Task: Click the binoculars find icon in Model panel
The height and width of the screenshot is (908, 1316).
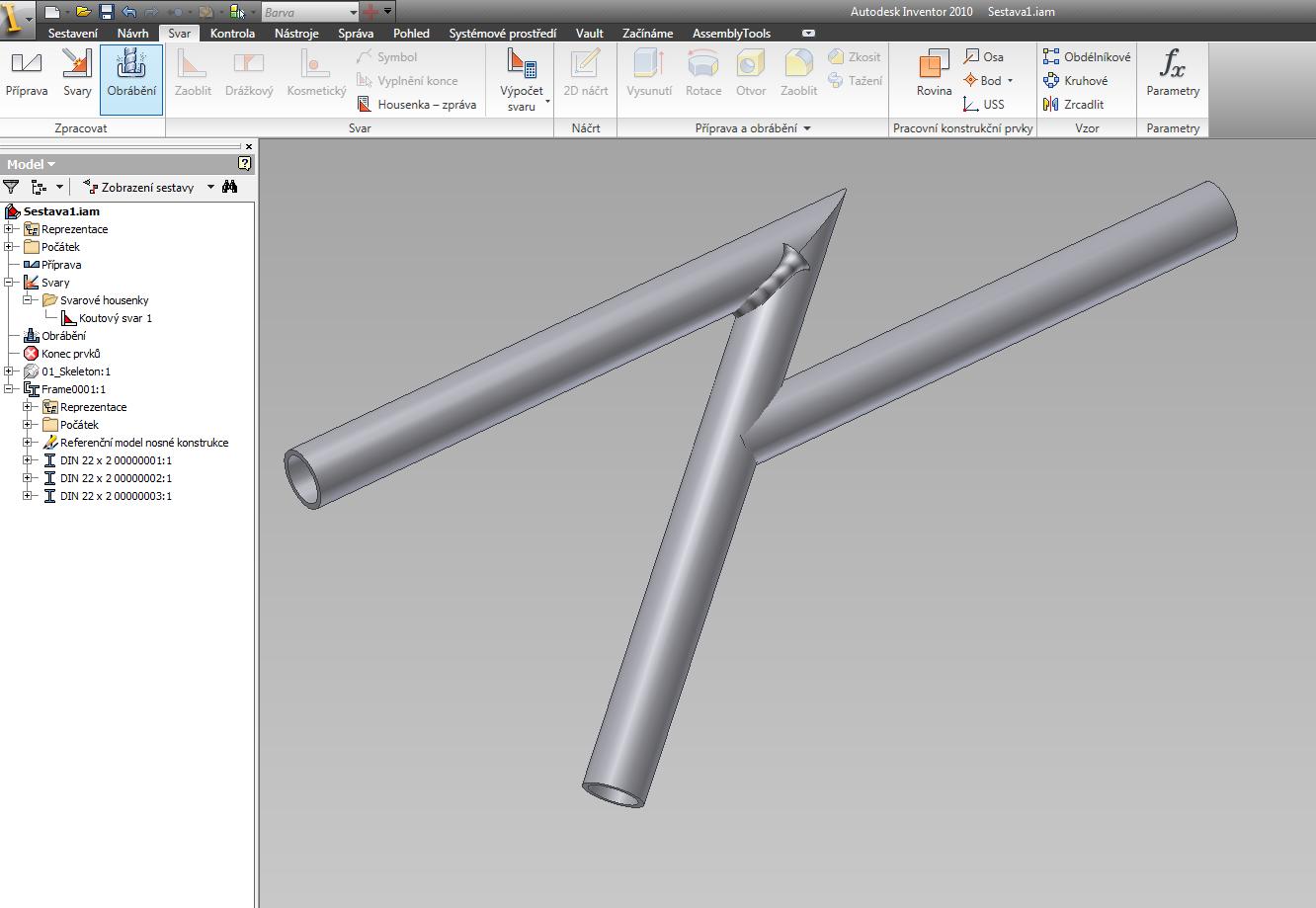Action: pos(230,187)
